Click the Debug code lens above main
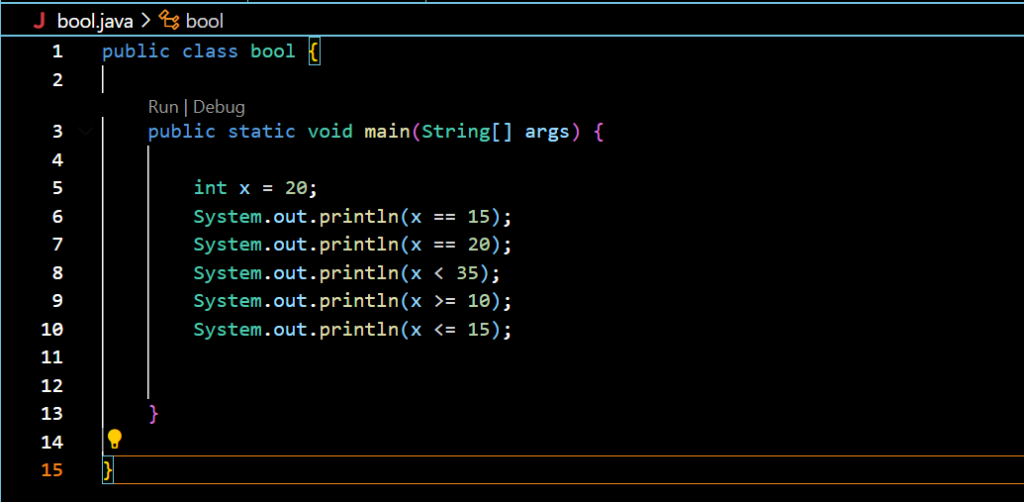 [x=219, y=107]
